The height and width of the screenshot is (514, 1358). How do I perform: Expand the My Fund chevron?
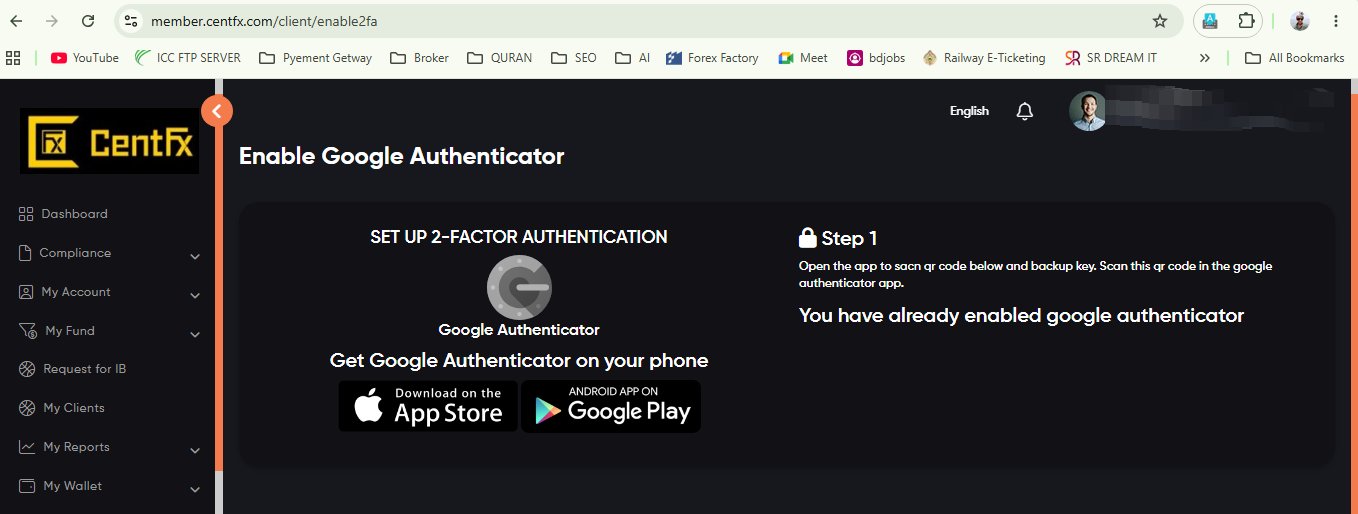(195, 334)
